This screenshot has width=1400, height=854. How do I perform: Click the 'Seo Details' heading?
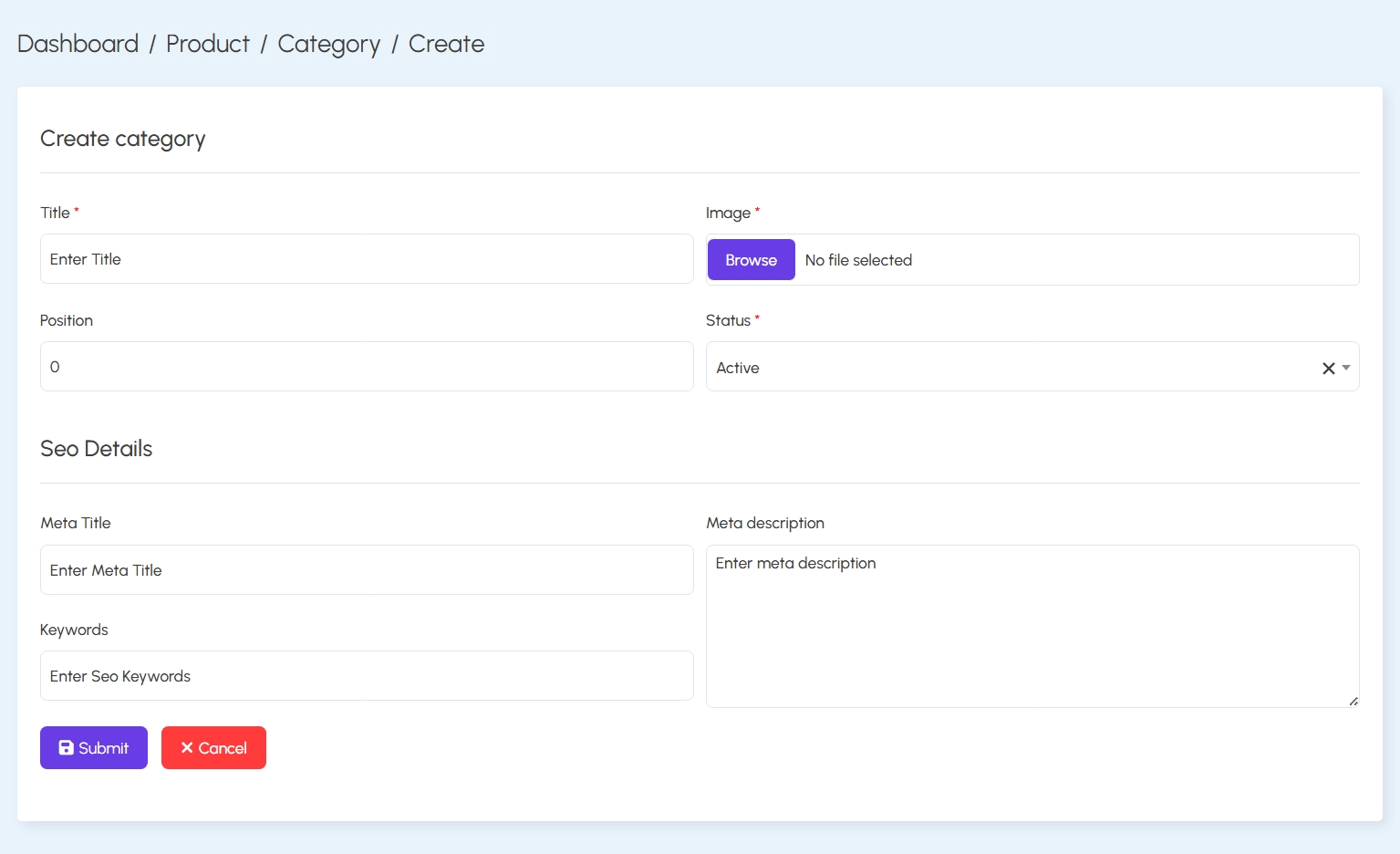[96, 448]
